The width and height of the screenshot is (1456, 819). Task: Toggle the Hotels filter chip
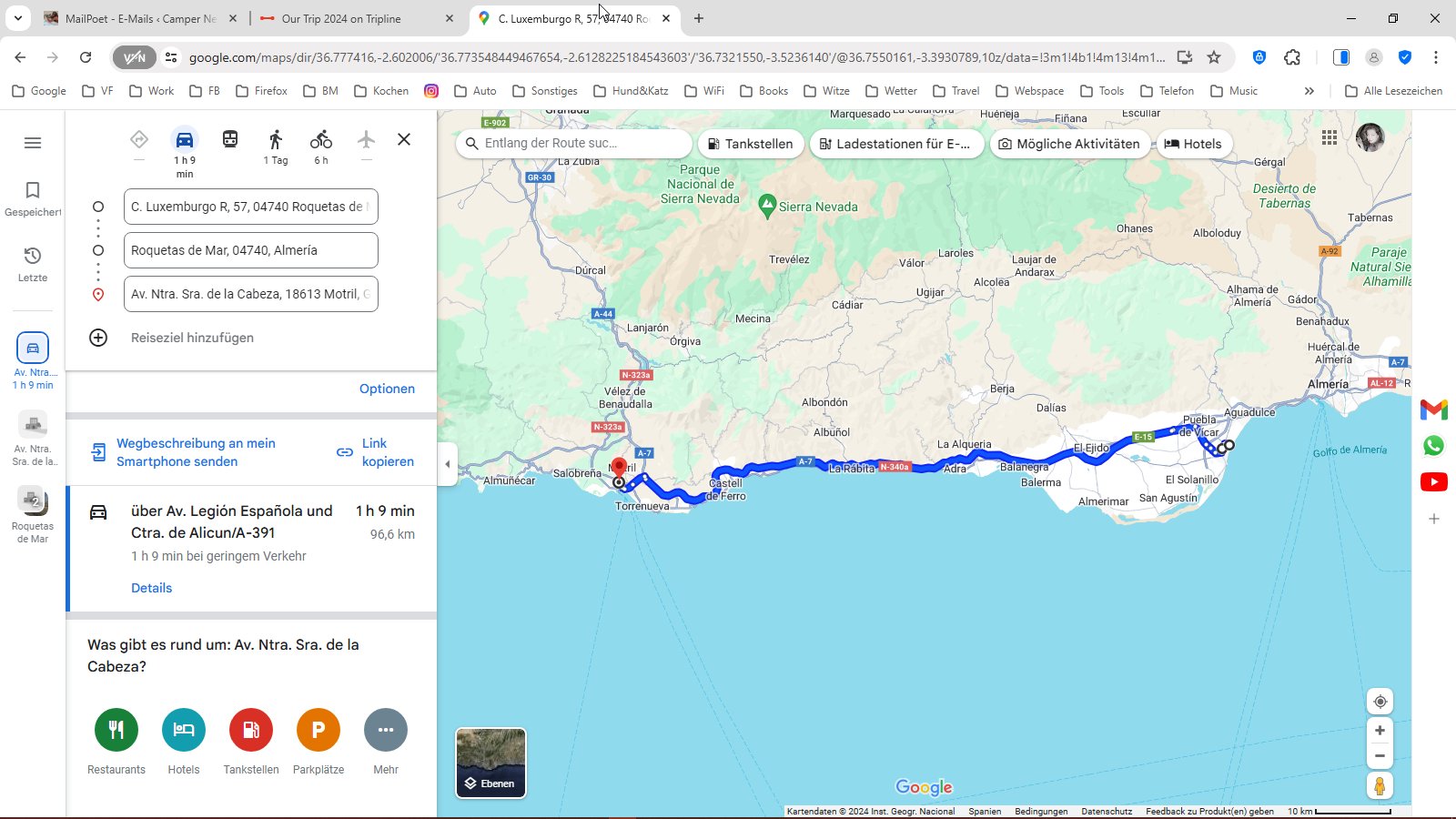1193,144
